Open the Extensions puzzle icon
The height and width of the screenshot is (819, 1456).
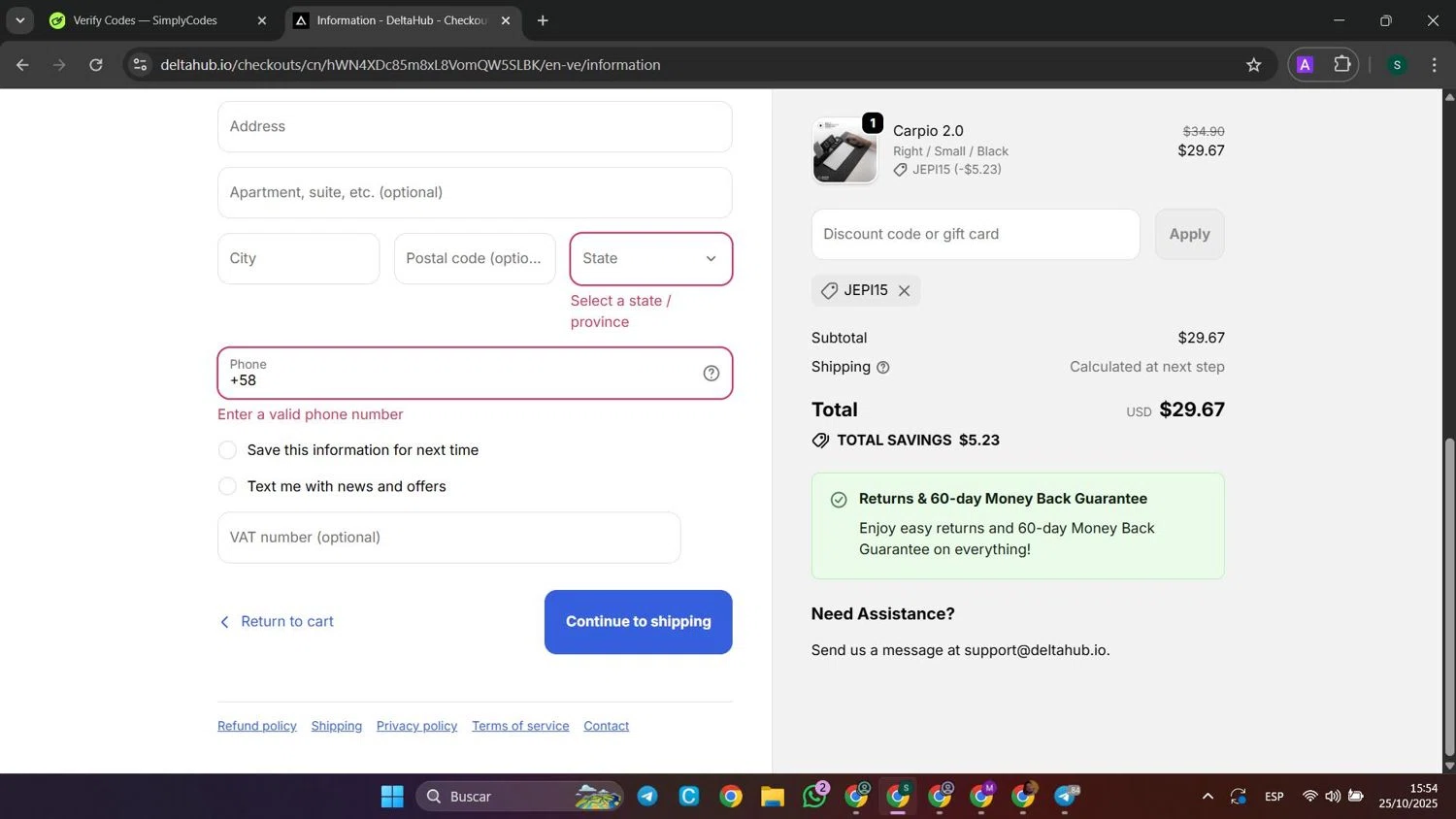pos(1341,65)
